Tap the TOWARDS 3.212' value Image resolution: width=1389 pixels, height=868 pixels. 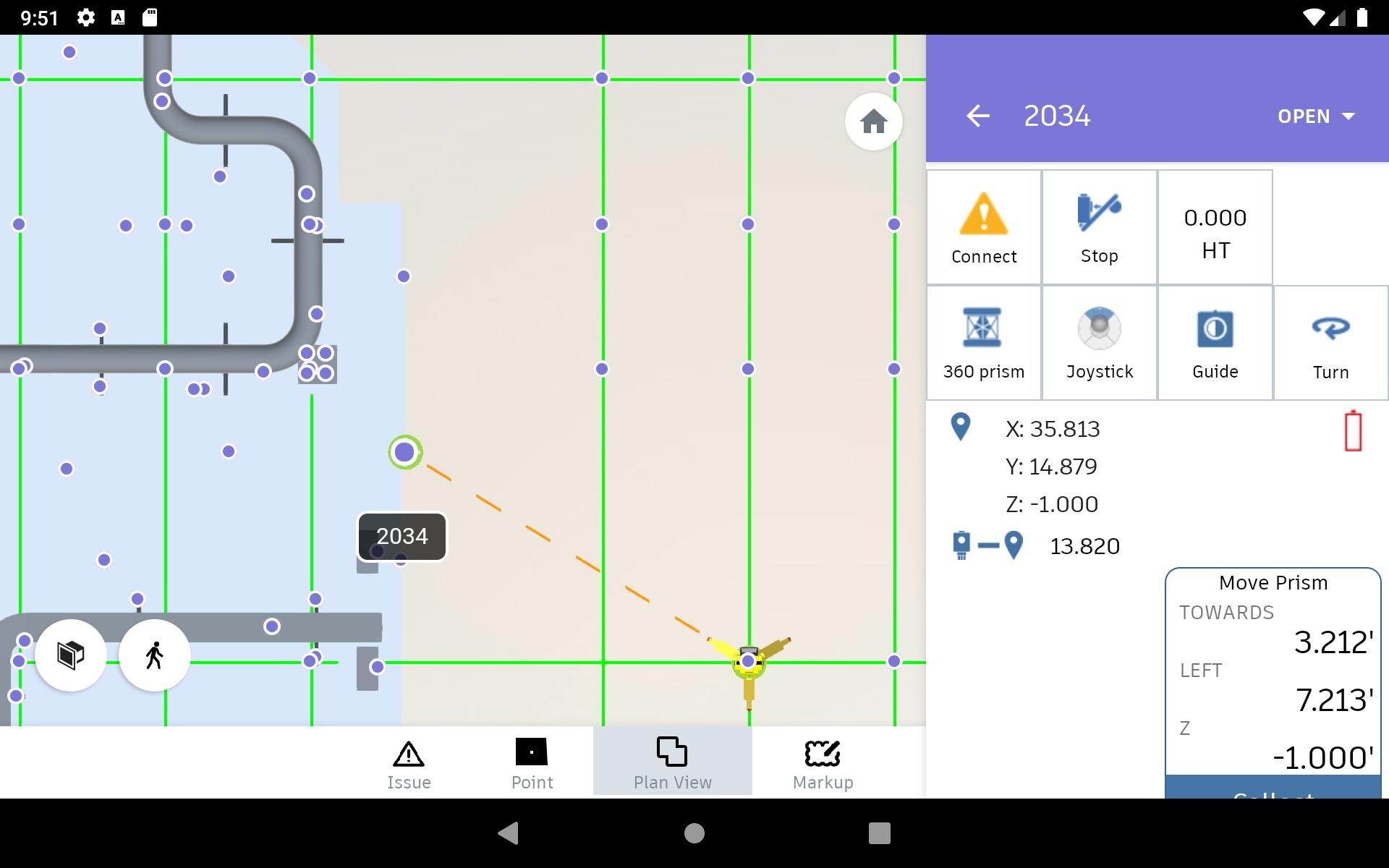1333,642
